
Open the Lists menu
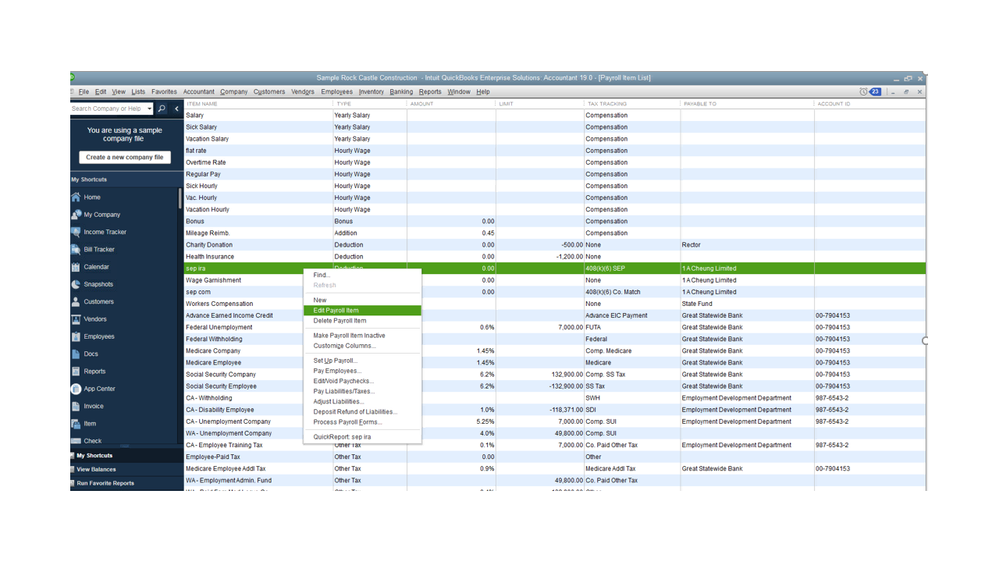138,92
